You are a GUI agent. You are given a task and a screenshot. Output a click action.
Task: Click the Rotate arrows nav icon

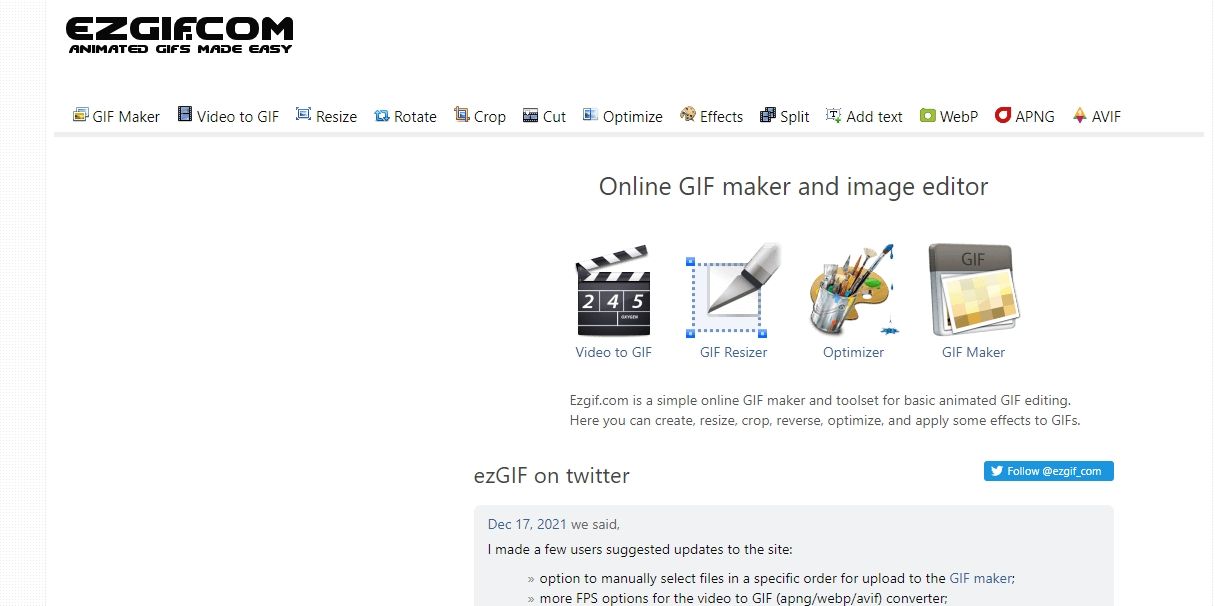tap(382, 116)
